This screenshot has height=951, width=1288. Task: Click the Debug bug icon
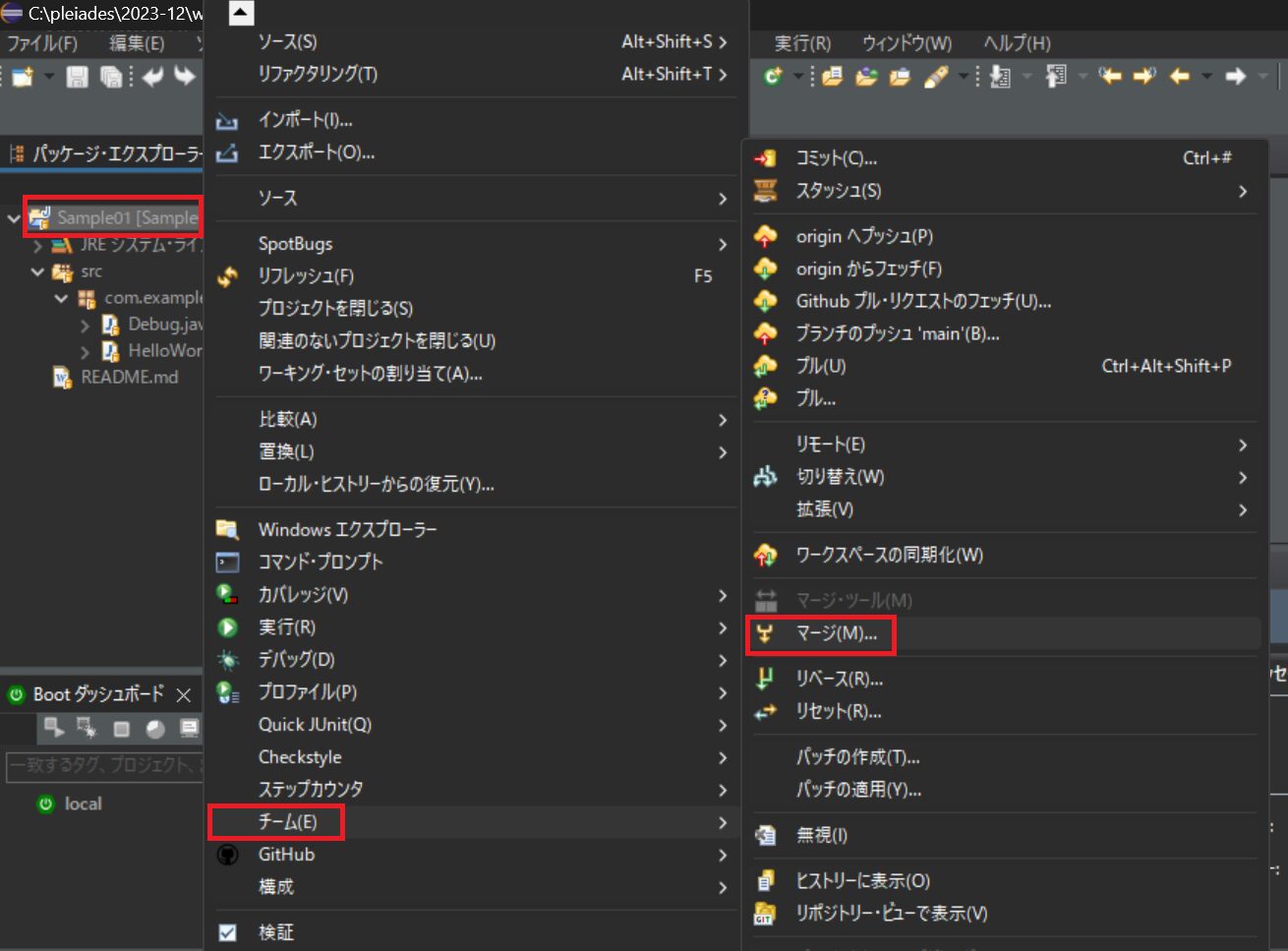(x=227, y=659)
